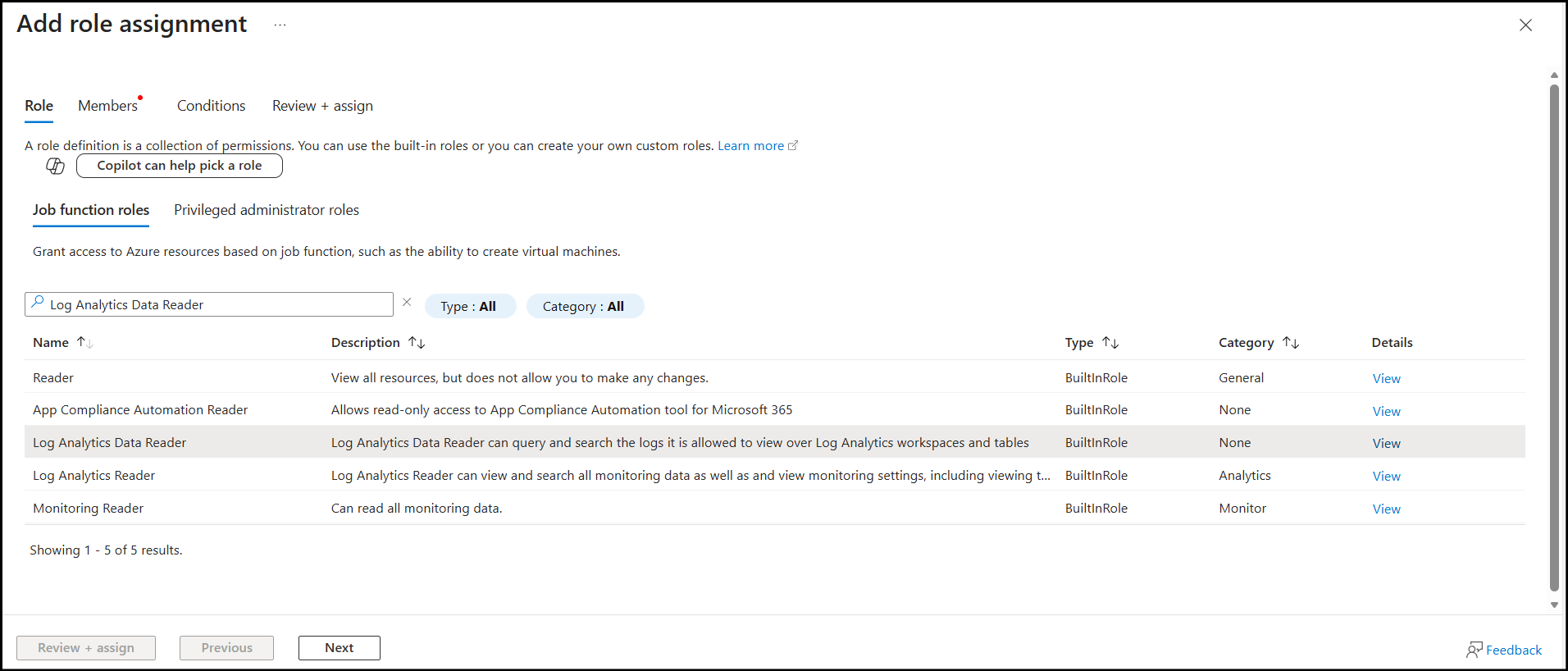
Task: Open the Learn more link
Action: click(x=750, y=146)
